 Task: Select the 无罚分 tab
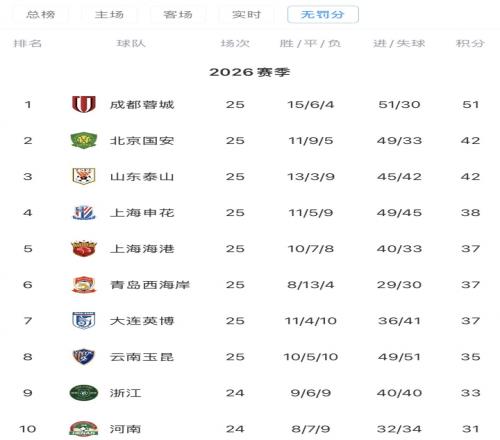323,15
